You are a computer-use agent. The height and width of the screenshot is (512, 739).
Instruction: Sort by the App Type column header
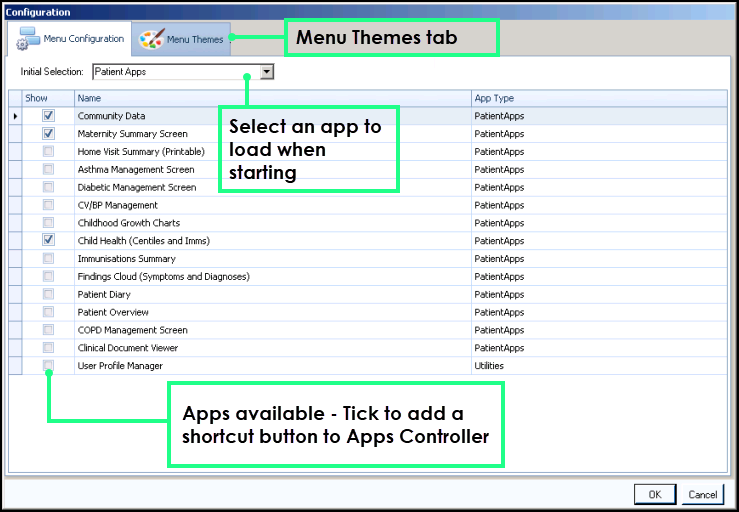[x=598, y=98]
